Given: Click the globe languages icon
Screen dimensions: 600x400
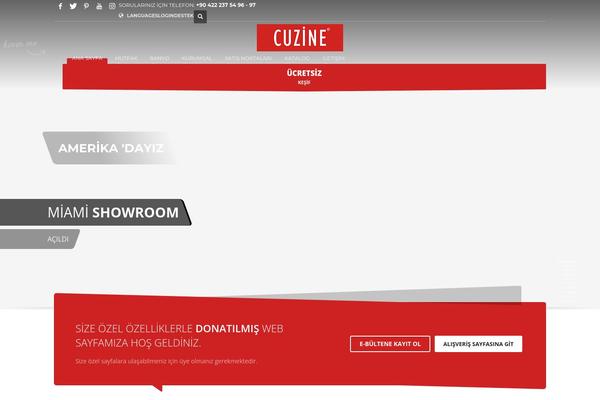Looking at the screenshot, I should pyautogui.click(x=121, y=15).
